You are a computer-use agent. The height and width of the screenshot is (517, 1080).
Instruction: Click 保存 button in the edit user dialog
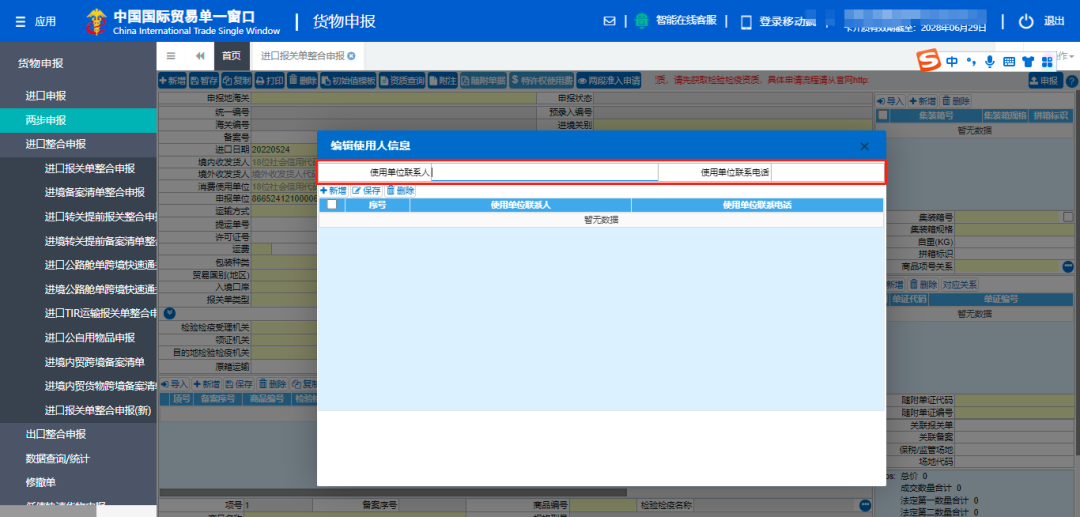tap(366, 190)
